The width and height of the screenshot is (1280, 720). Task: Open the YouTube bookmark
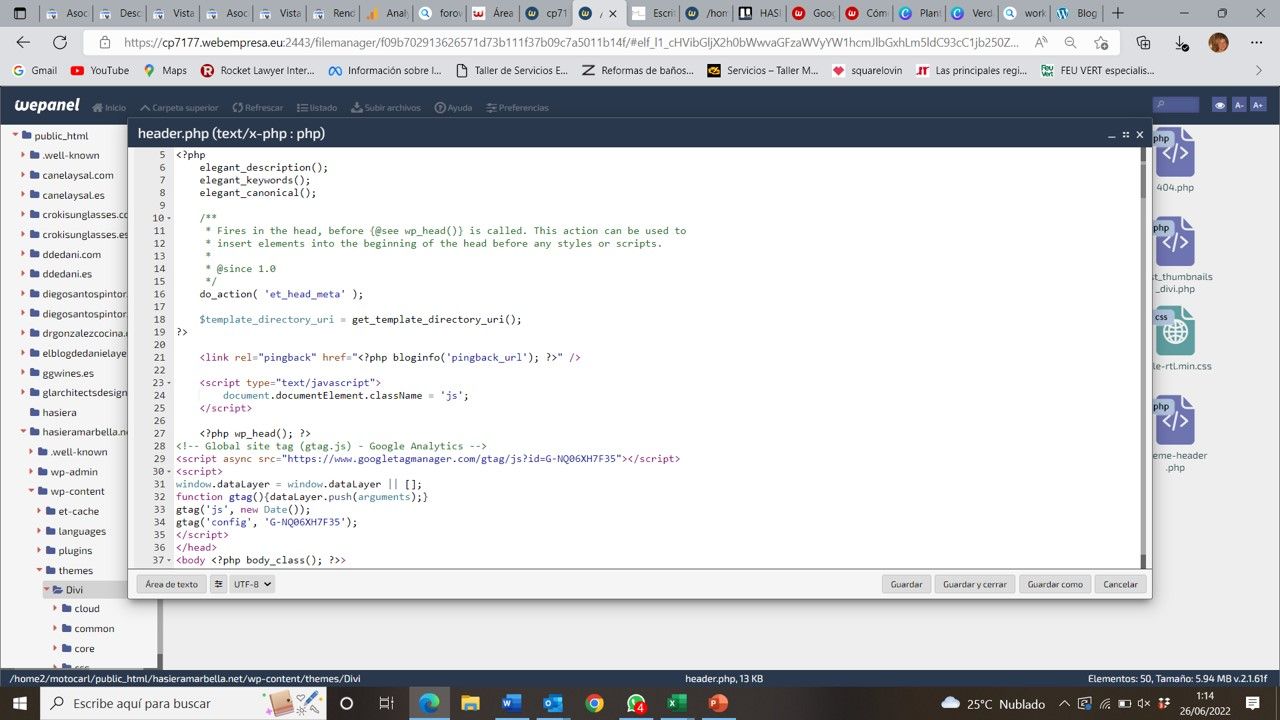pyautogui.click(x=100, y=71)
